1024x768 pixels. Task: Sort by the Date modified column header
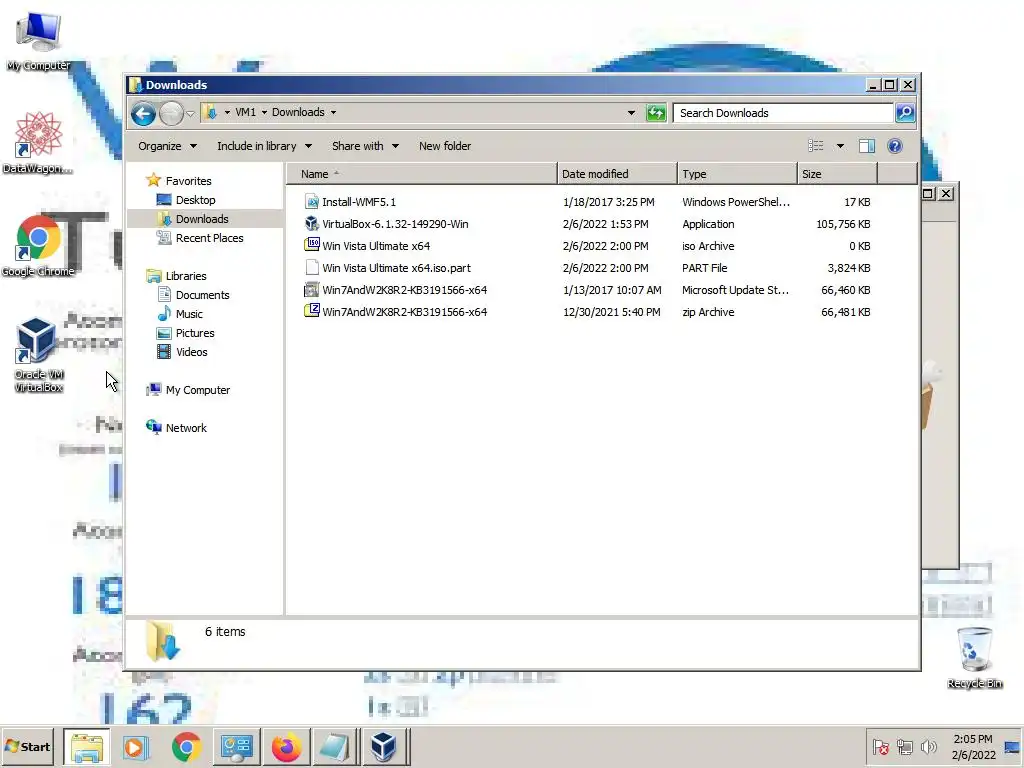617,174
